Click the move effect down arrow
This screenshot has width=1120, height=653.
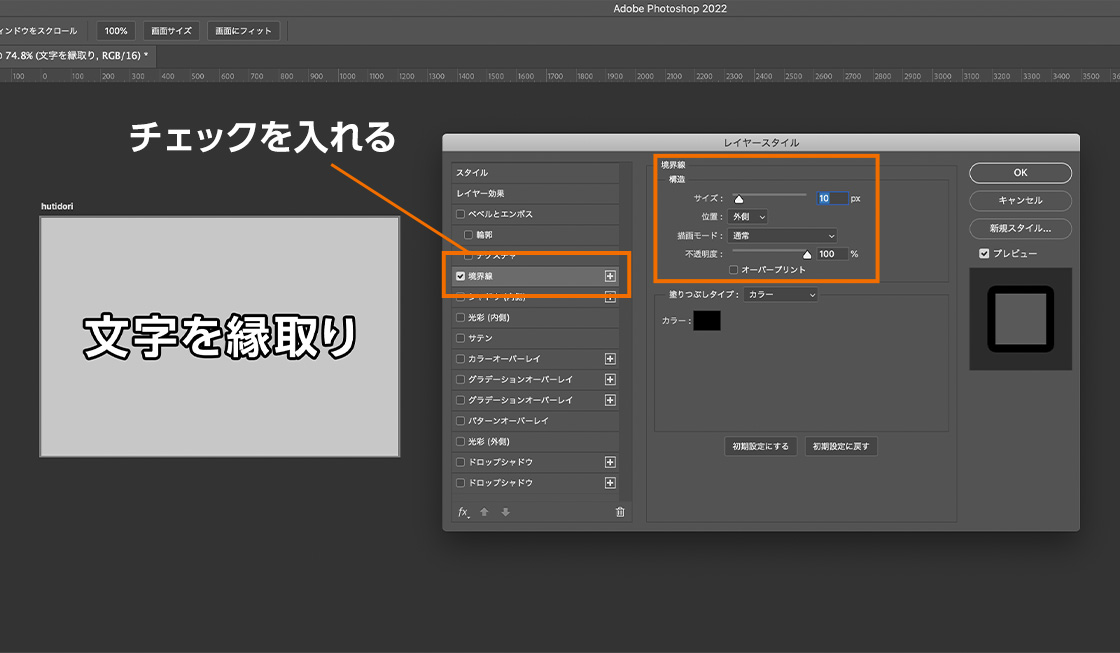tap(505, 512)
